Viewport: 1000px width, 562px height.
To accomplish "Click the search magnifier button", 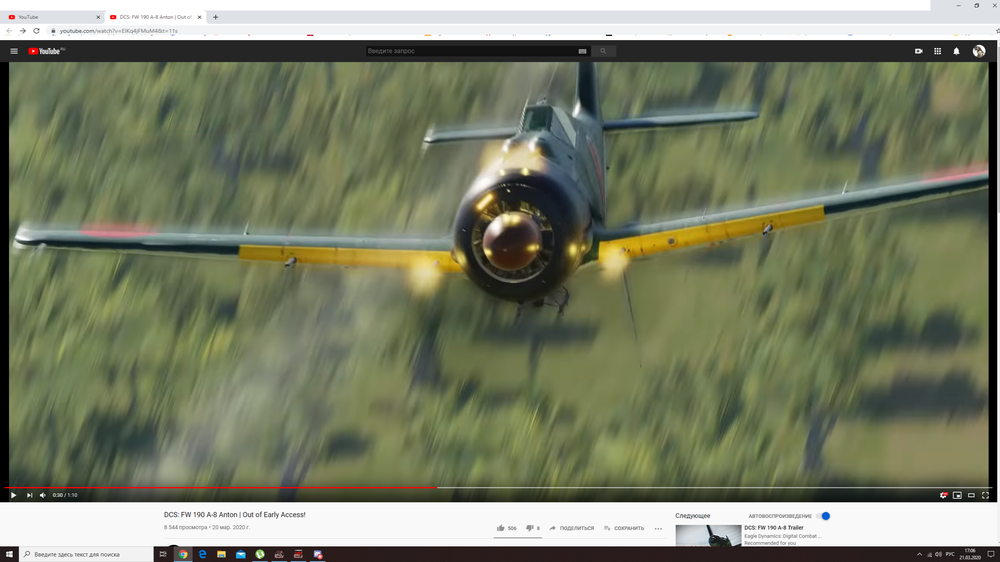I will pyautogui.click(x=603, y=51).
